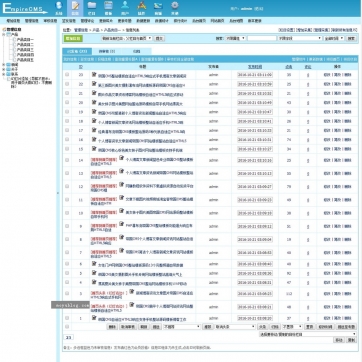Click the green 增加信息 button
Image resolution: width=362 pixels, height=362 pixels.
73,39
